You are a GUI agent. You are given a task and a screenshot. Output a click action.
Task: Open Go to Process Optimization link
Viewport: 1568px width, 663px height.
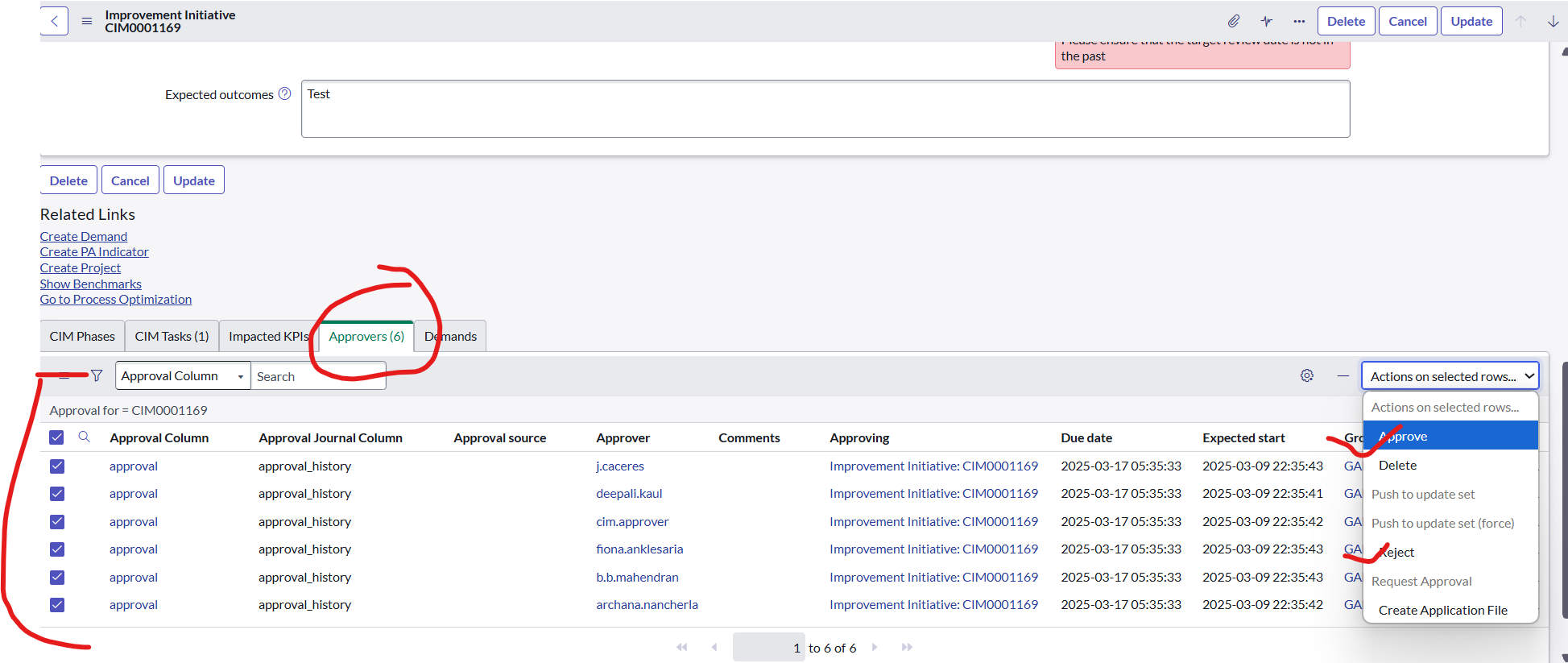(x=116, y=299)
